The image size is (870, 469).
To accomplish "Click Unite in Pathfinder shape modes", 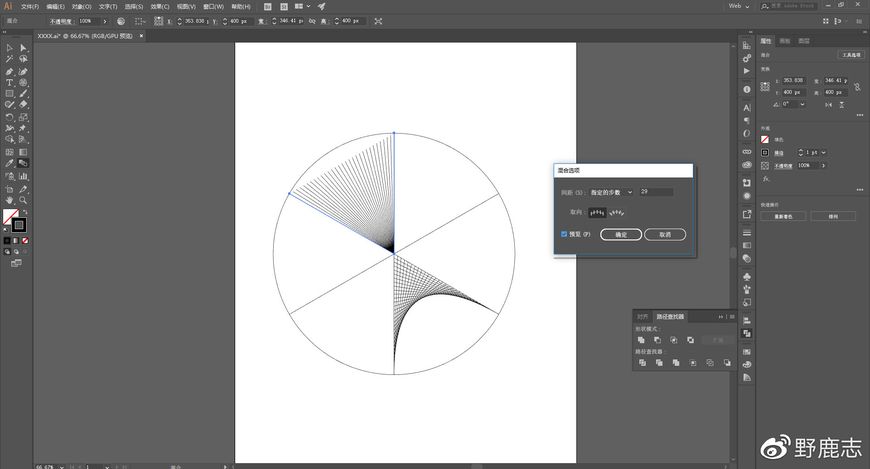I will coord(641,340).
